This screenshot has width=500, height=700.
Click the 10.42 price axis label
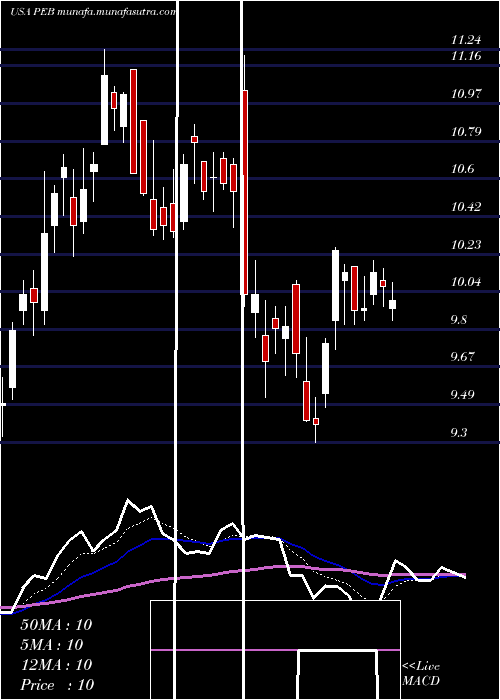pyautogui.click(x=466, y=207)
